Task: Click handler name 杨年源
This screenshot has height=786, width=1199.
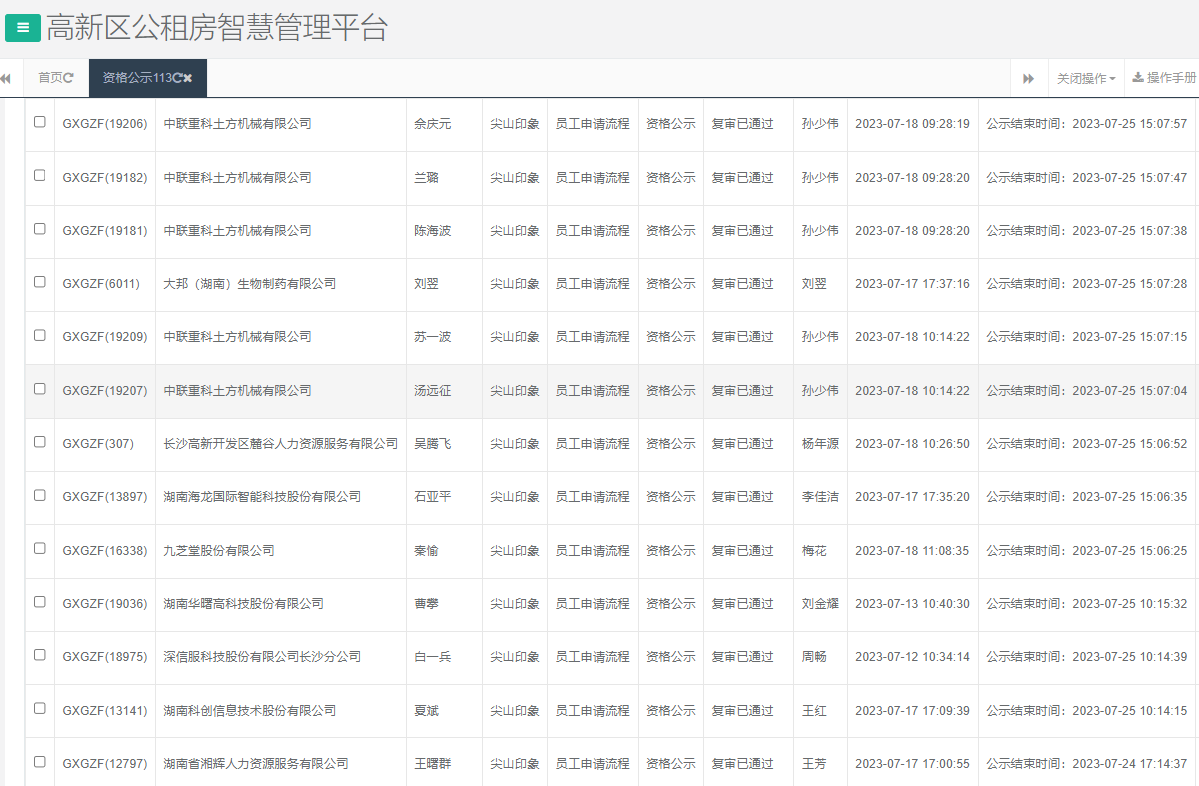Action: coord(820,443)
